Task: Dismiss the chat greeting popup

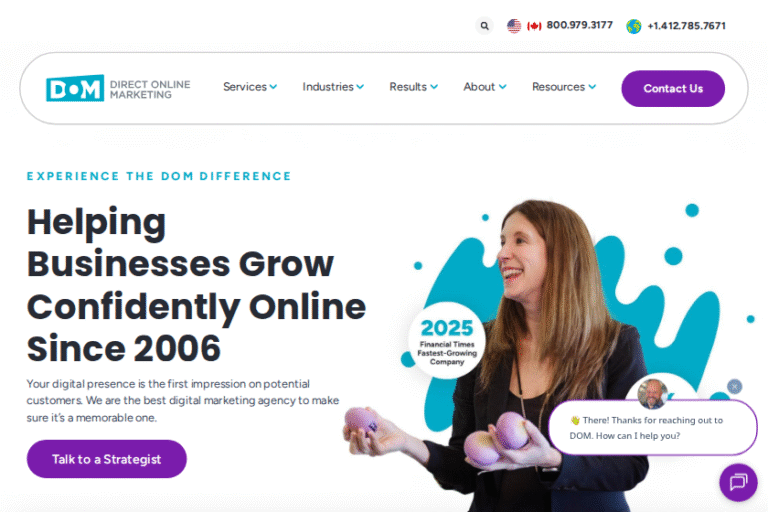Action: (734, 387)
